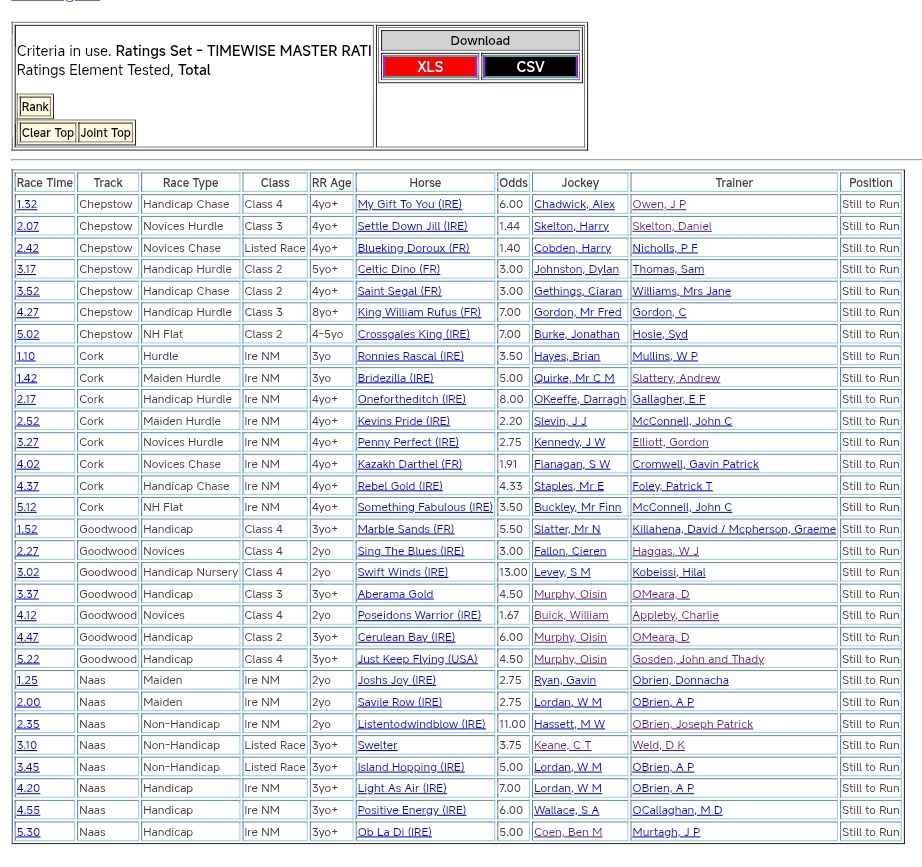
Task: Open the 1.10 Cork race time link
Action: (26, 356)
